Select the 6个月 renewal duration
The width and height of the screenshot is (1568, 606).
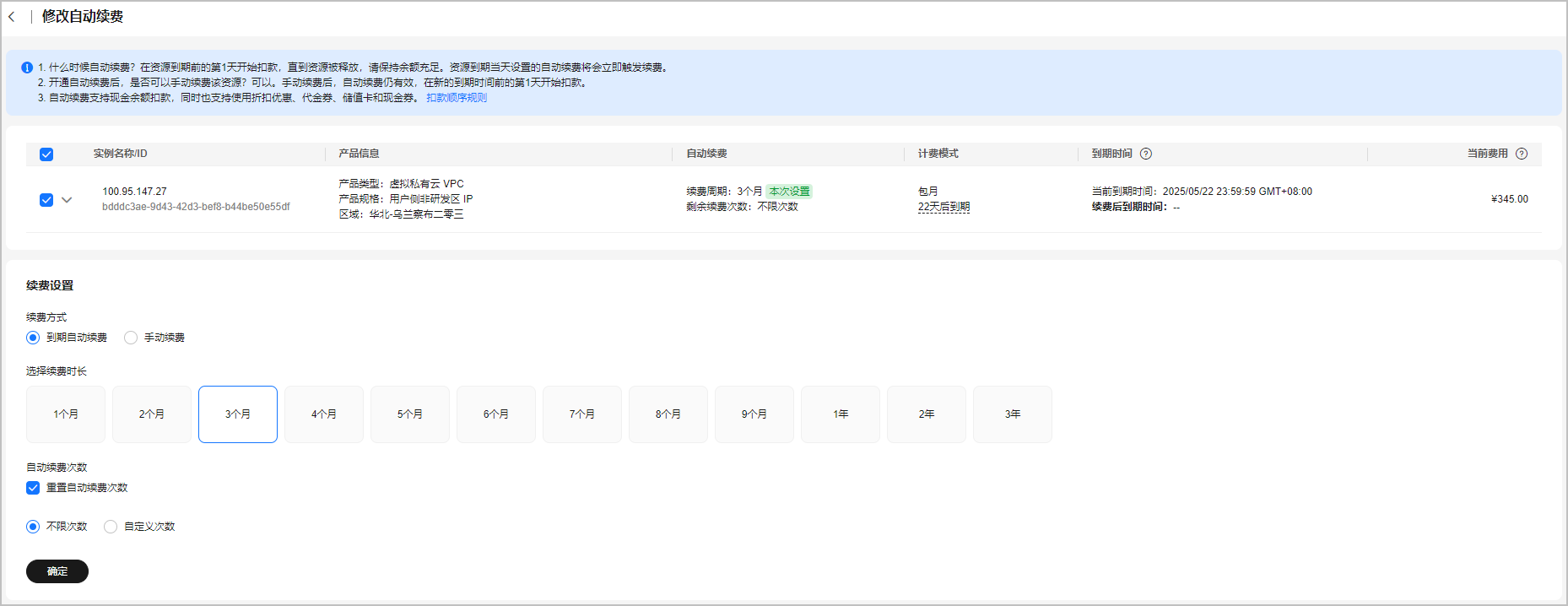[496, 414]
